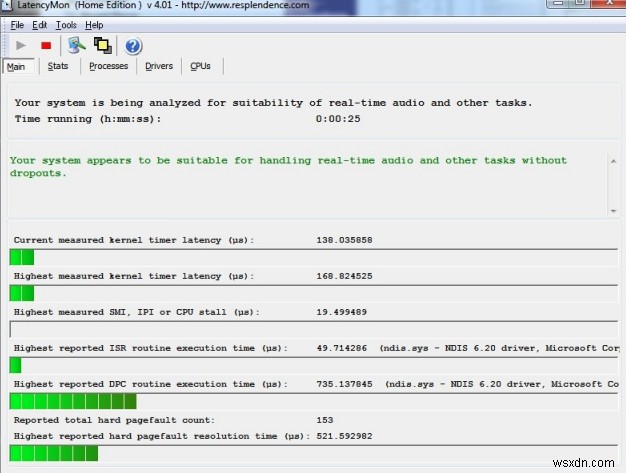Click 'Highest measured kernel timer latency' label
The width and height of the screenshot is (626, 473).
point(134,276)
